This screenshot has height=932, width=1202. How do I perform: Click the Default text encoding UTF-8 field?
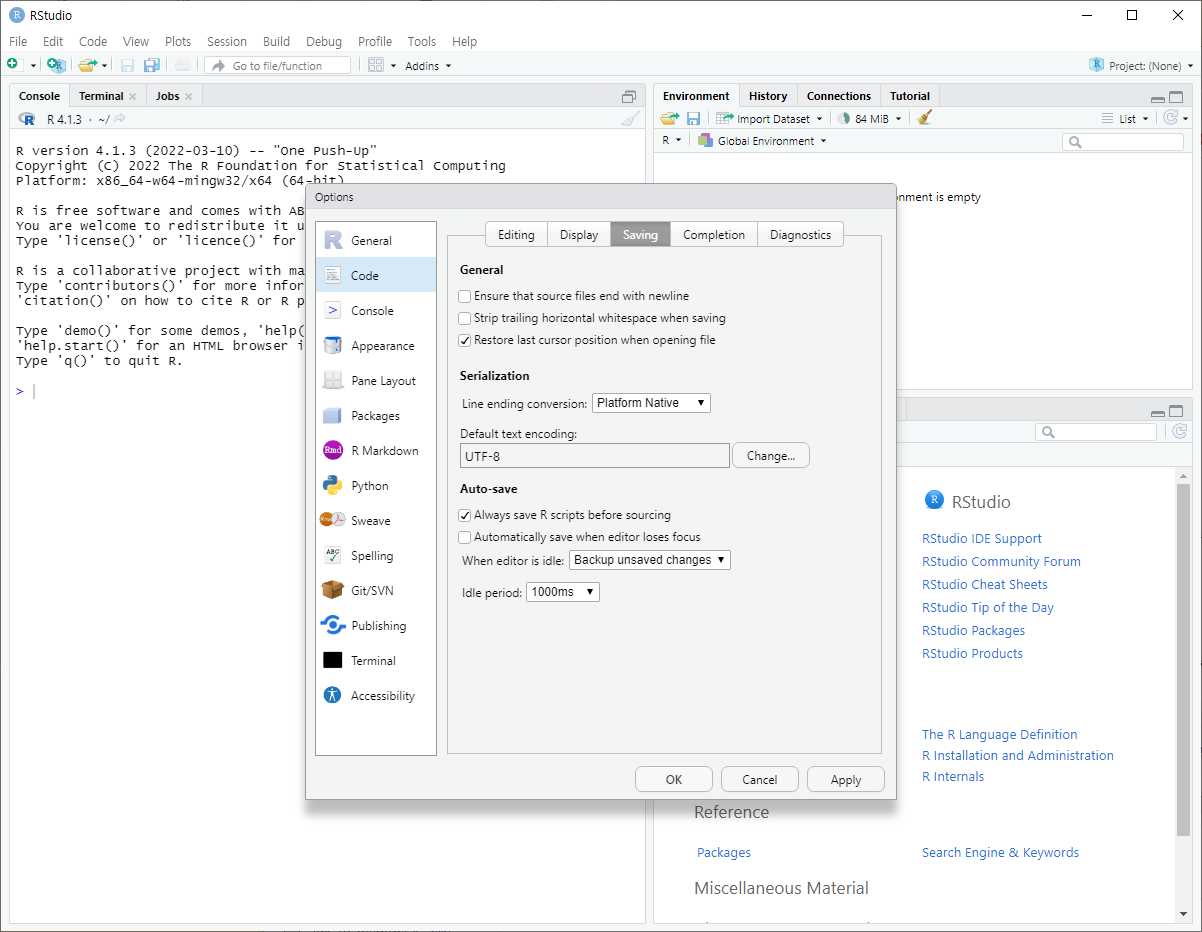tap(595, 456)
